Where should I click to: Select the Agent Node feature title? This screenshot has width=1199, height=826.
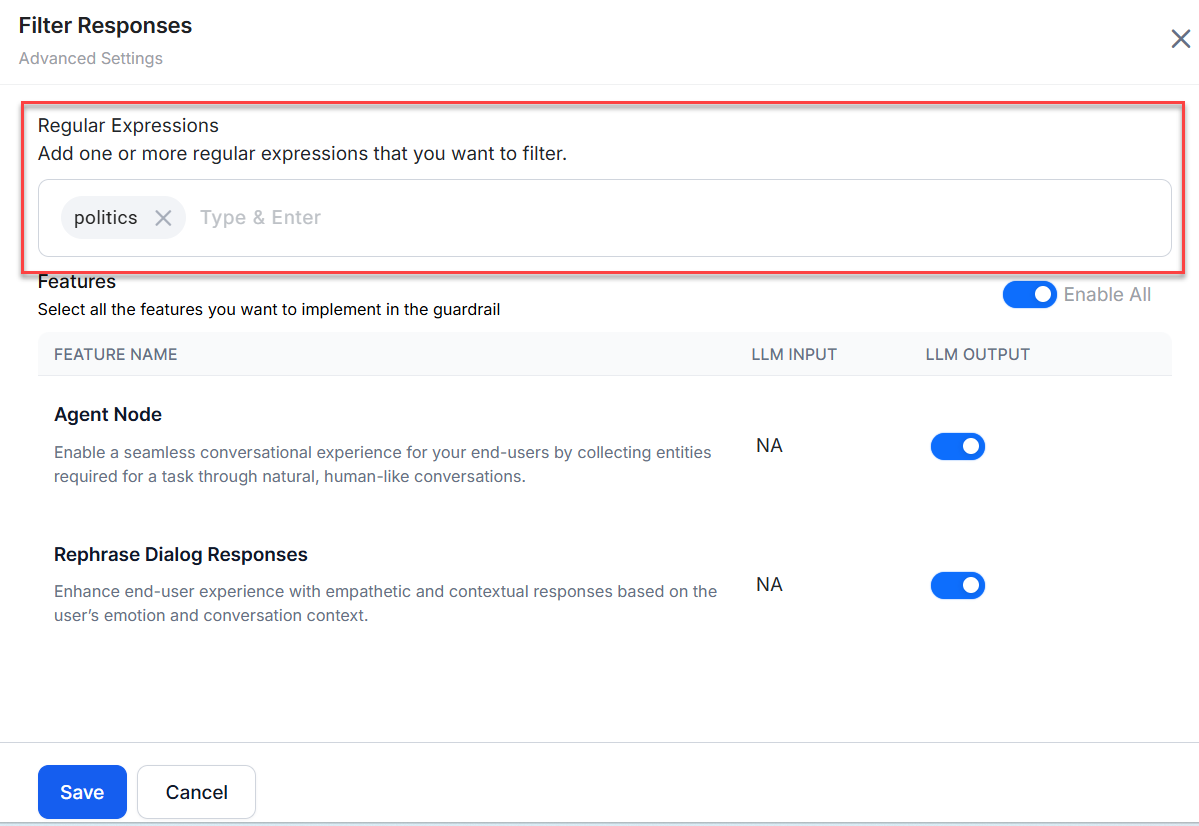pyautogui.click(x=108, y=415)
